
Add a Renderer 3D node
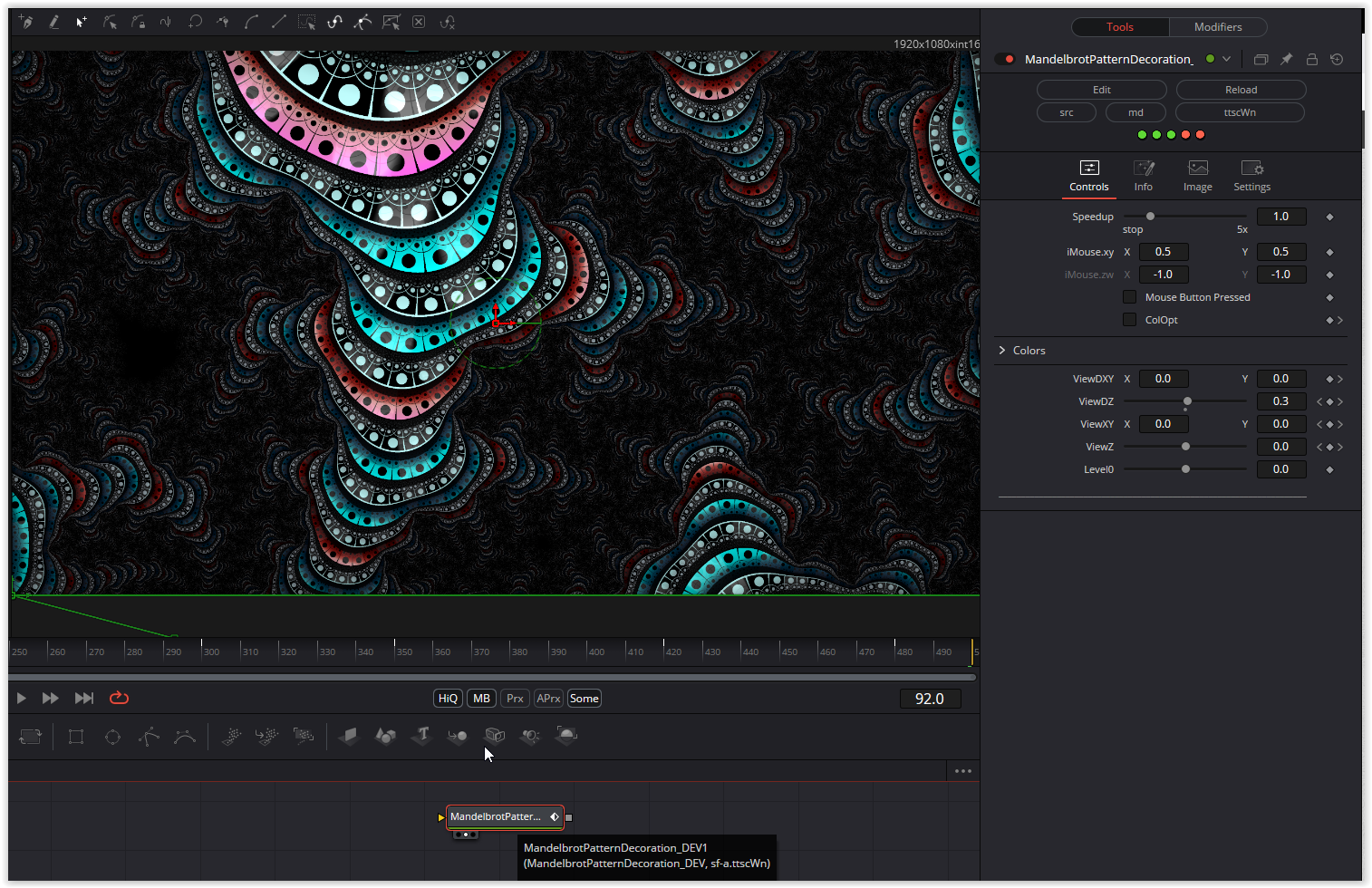566,736
